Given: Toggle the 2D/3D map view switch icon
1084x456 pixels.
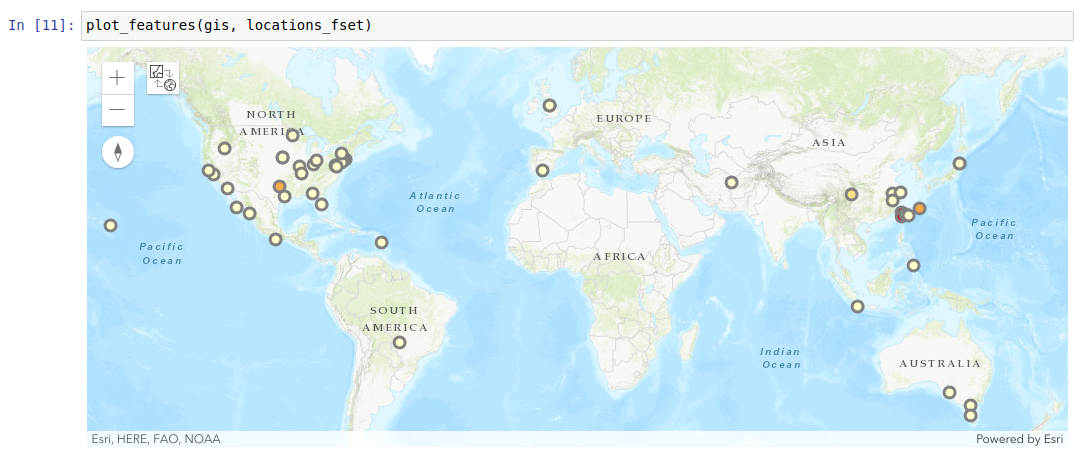Looking at the screenshot, I should tap(162, 78).
